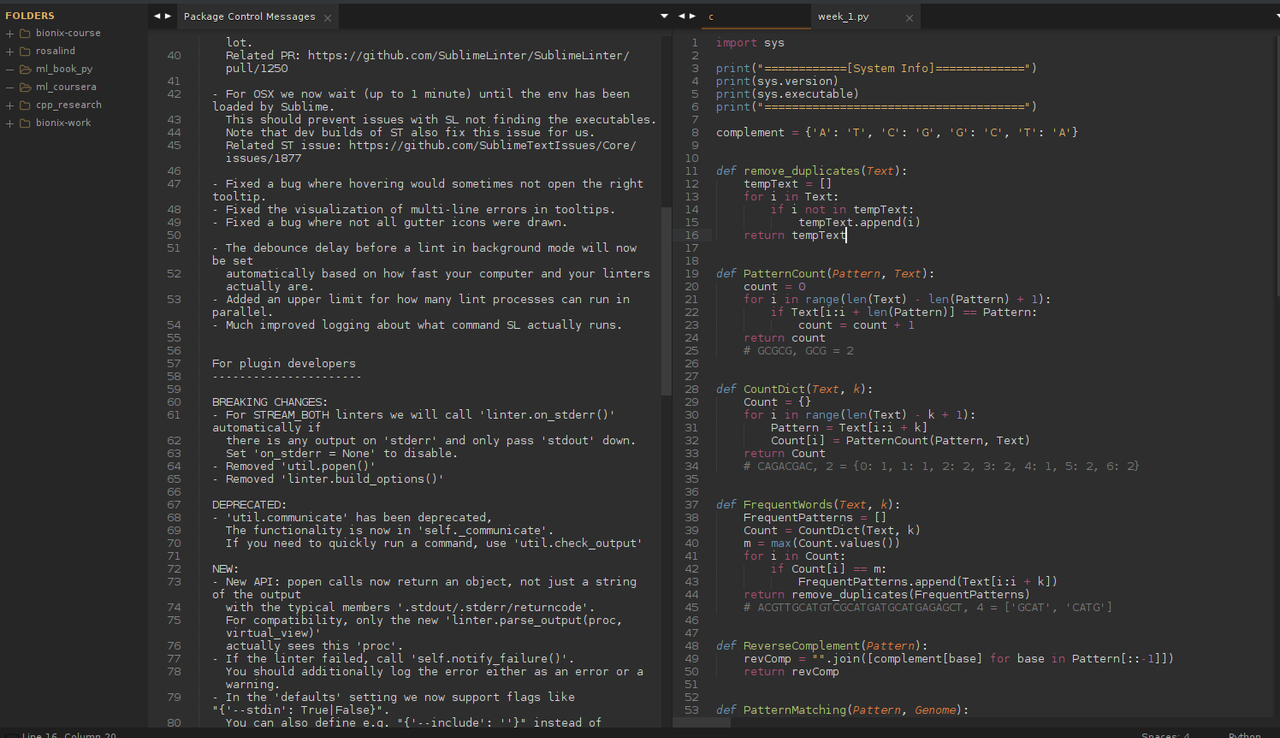
Task: Switch to Package Control Messages tab
Action: click(x=249, y=16)
